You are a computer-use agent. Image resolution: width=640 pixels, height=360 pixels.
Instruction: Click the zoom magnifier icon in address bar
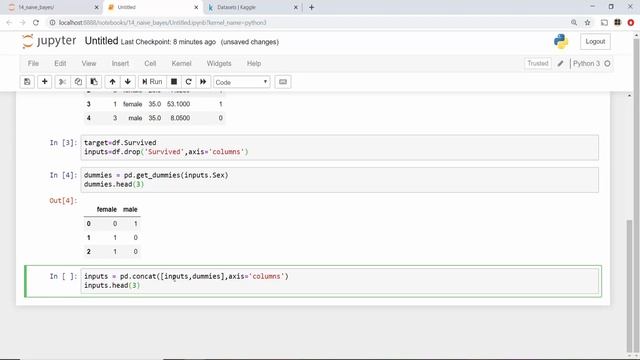pyautogui.click(x=574, y=23)
